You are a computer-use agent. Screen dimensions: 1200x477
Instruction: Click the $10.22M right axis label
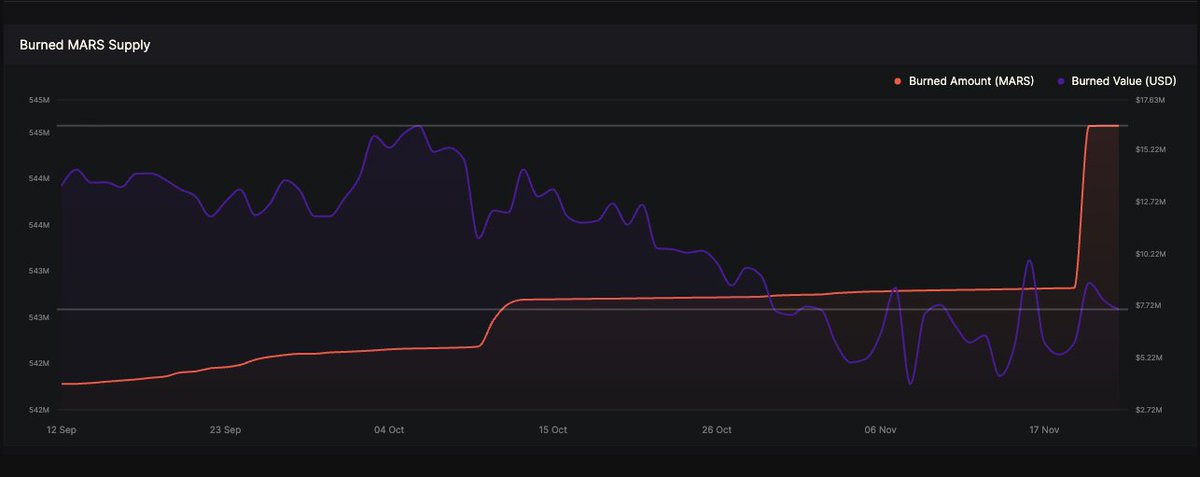(1150, 254)
